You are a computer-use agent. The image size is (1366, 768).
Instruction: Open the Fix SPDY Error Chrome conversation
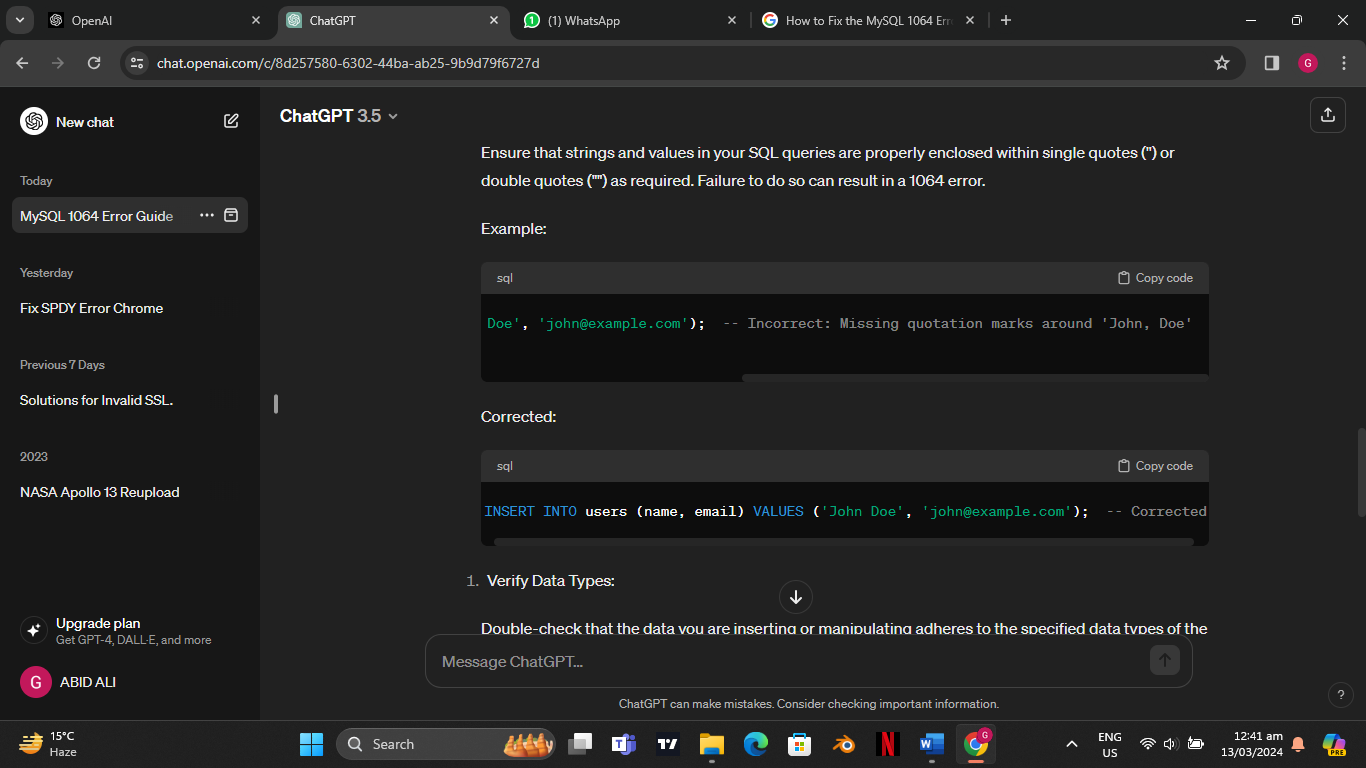[x=91, y=308]
